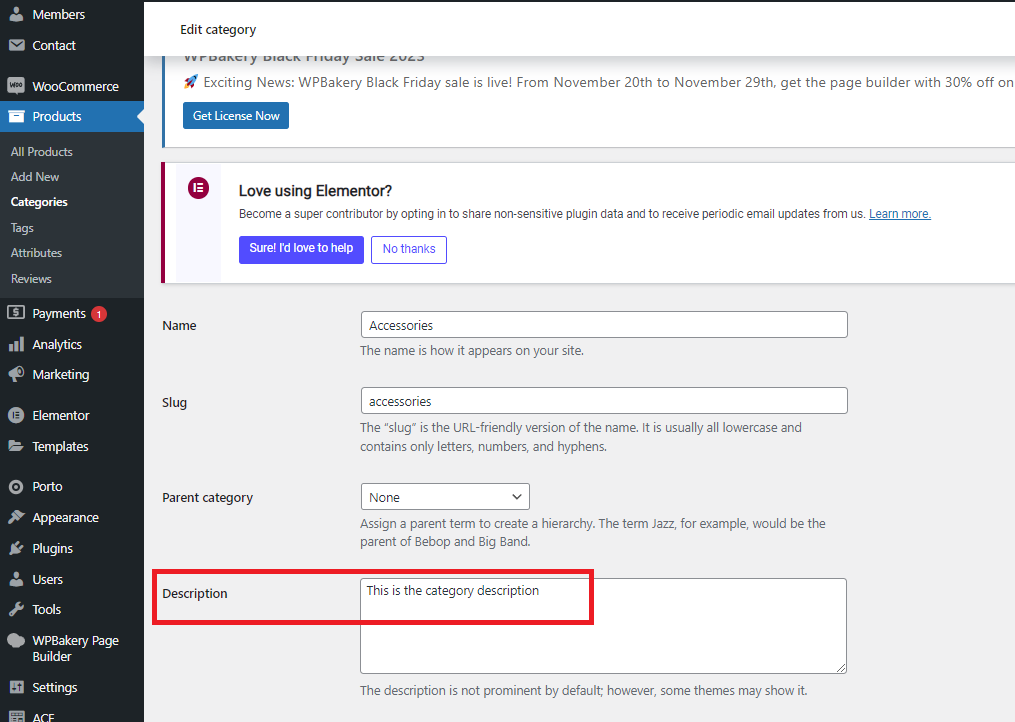Click the Tools wrench icon

click(16, 609)
